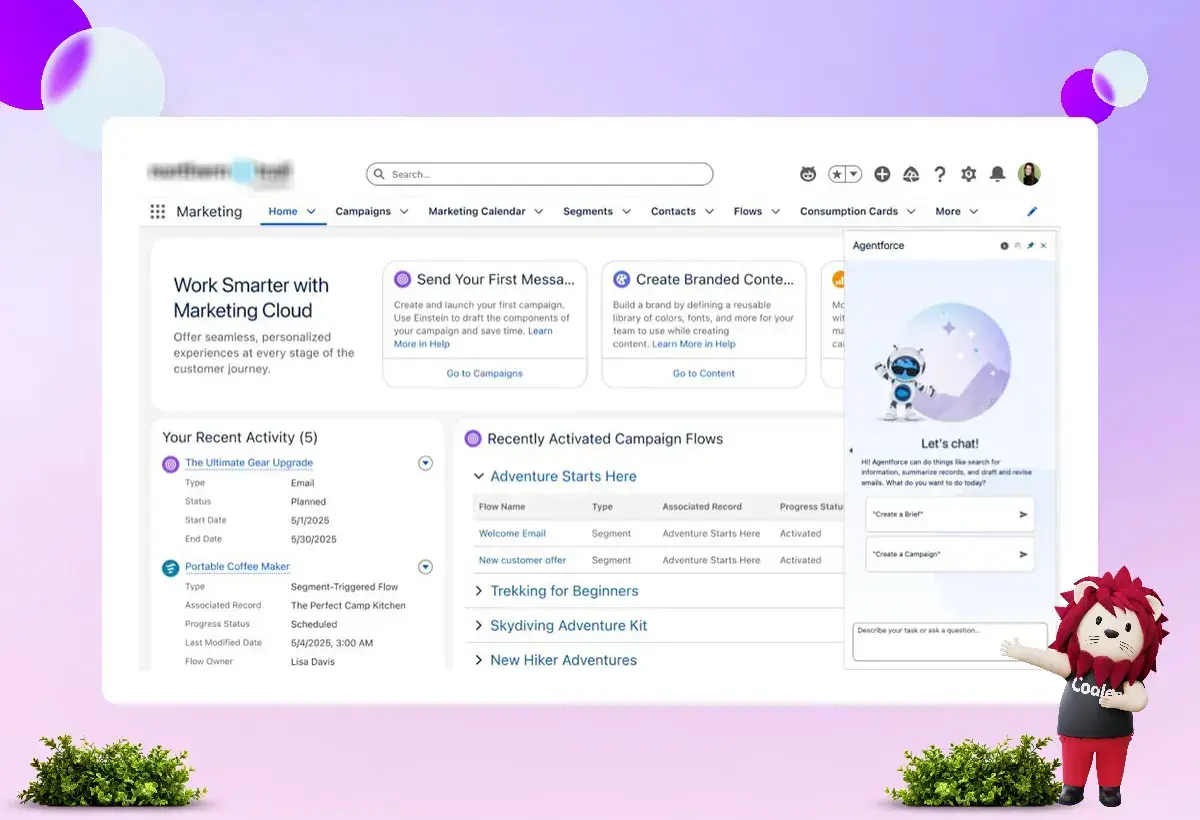Send the "Create a Brief" prompt
The image size is (1200, 820).
point(1023,515)
